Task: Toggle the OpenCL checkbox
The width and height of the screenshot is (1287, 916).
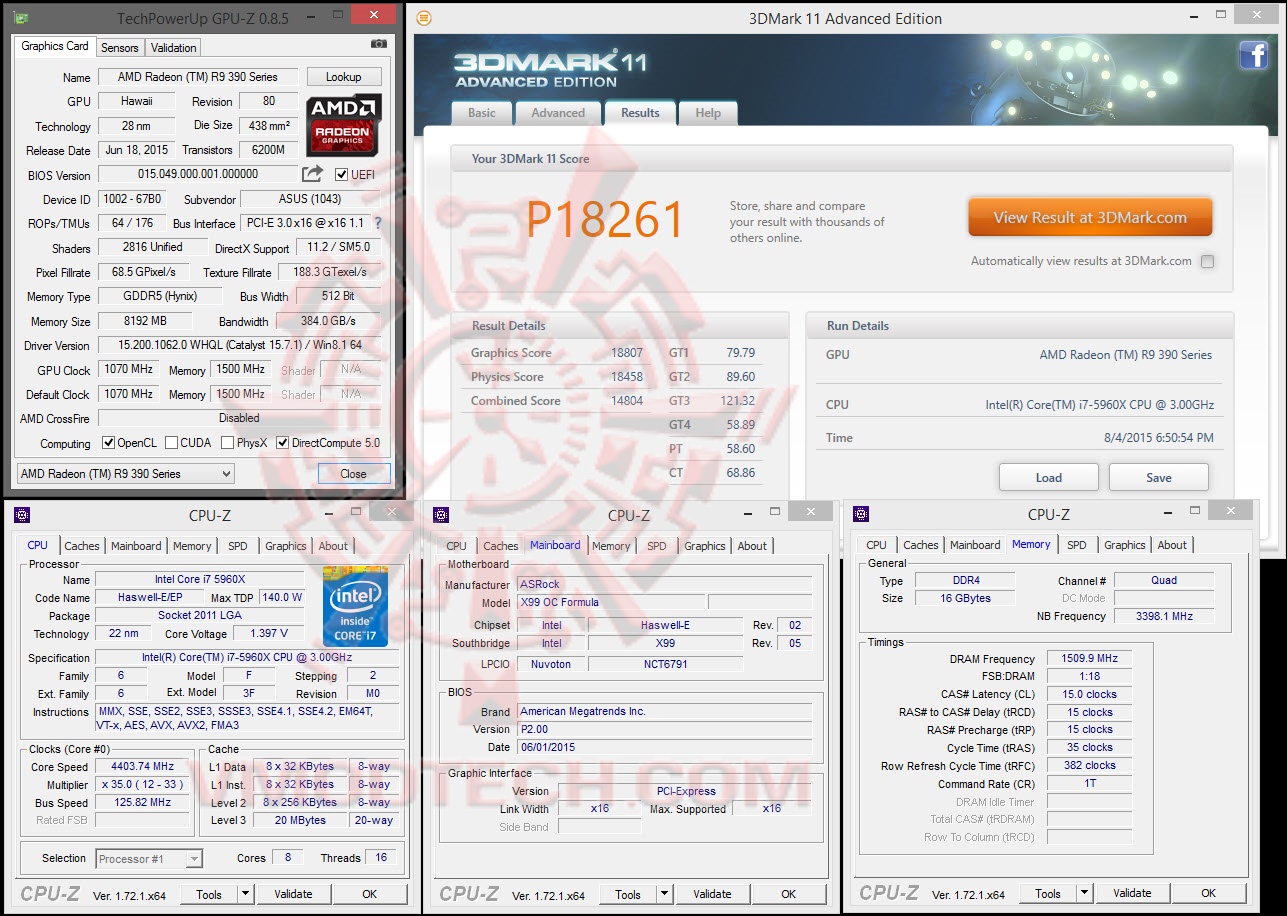Action: tap(109, 443)
